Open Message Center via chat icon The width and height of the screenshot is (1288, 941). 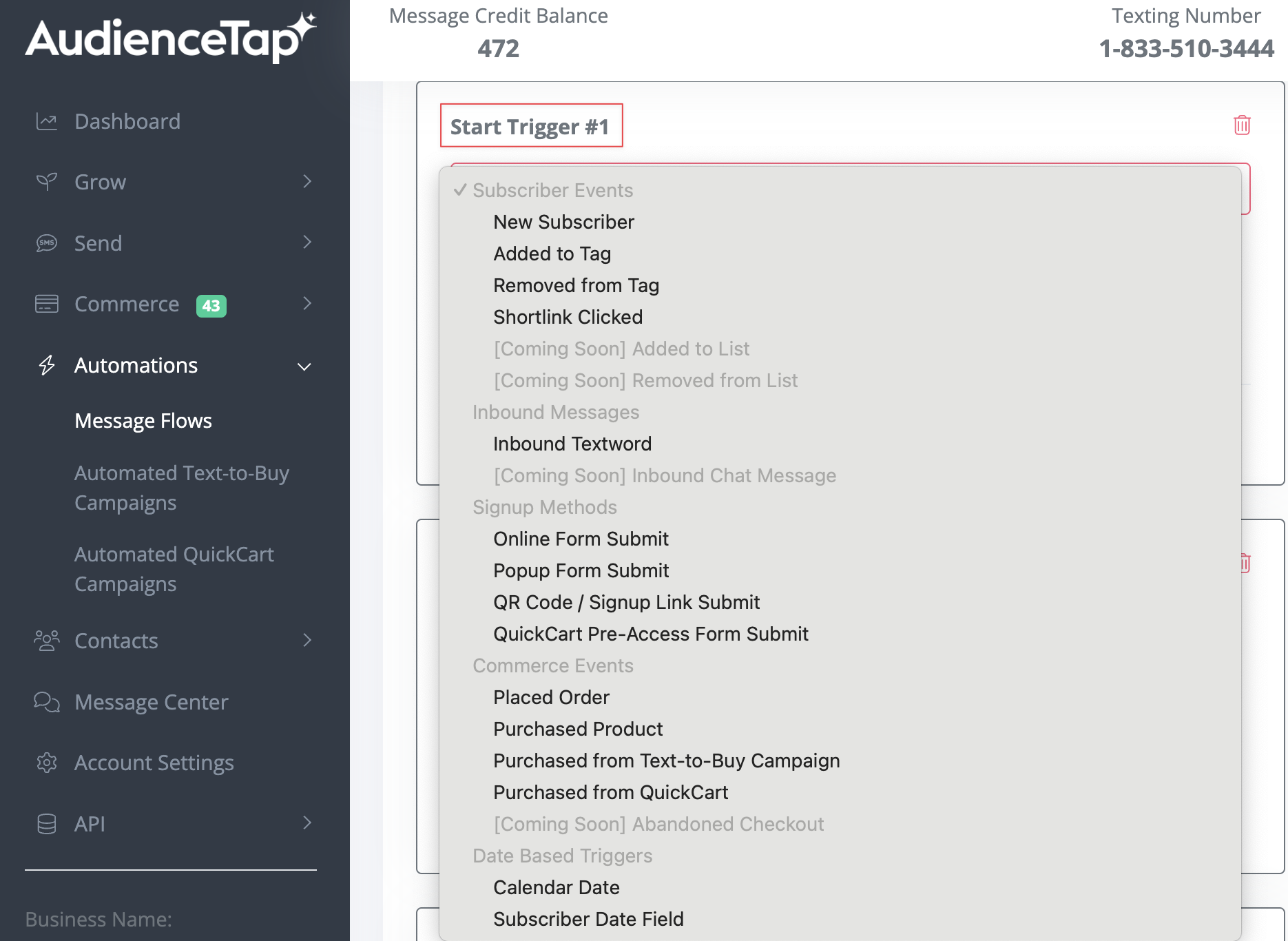pos(46,702)
